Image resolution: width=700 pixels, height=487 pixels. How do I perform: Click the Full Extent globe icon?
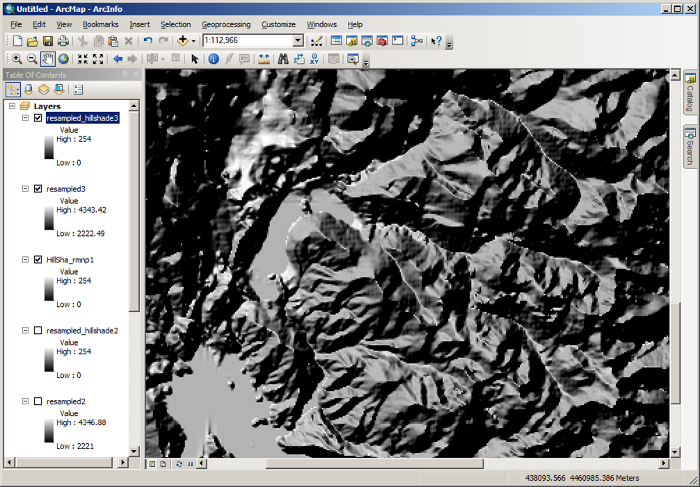point(63,59)
